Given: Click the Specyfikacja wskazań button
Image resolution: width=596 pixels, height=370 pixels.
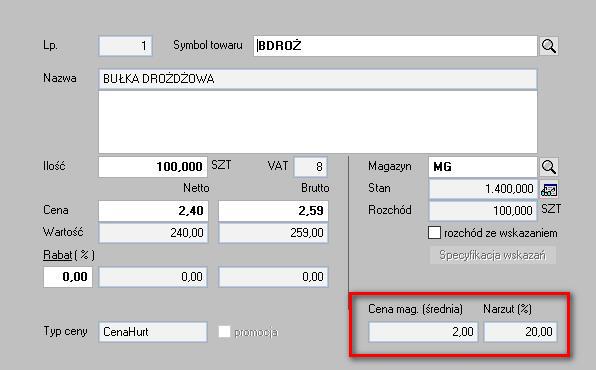Looking at the screenshot, I should tap(492, 255).
